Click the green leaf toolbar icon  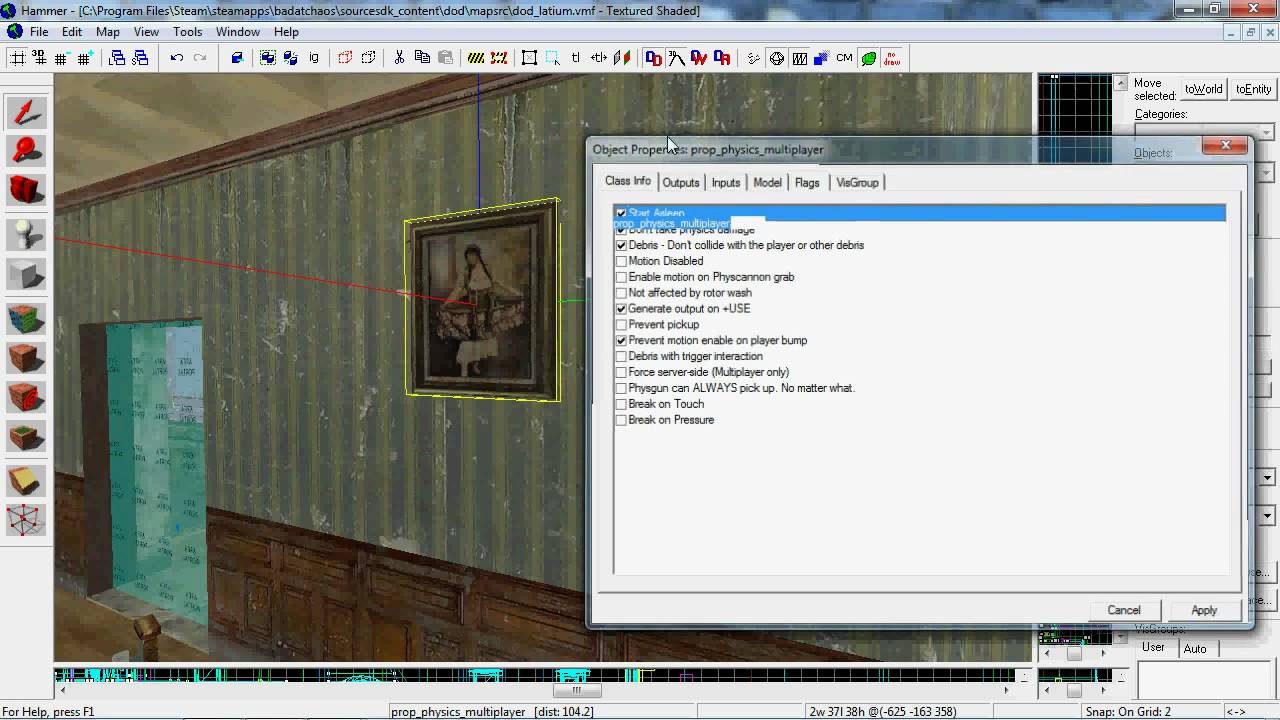[x=869, y=58]
